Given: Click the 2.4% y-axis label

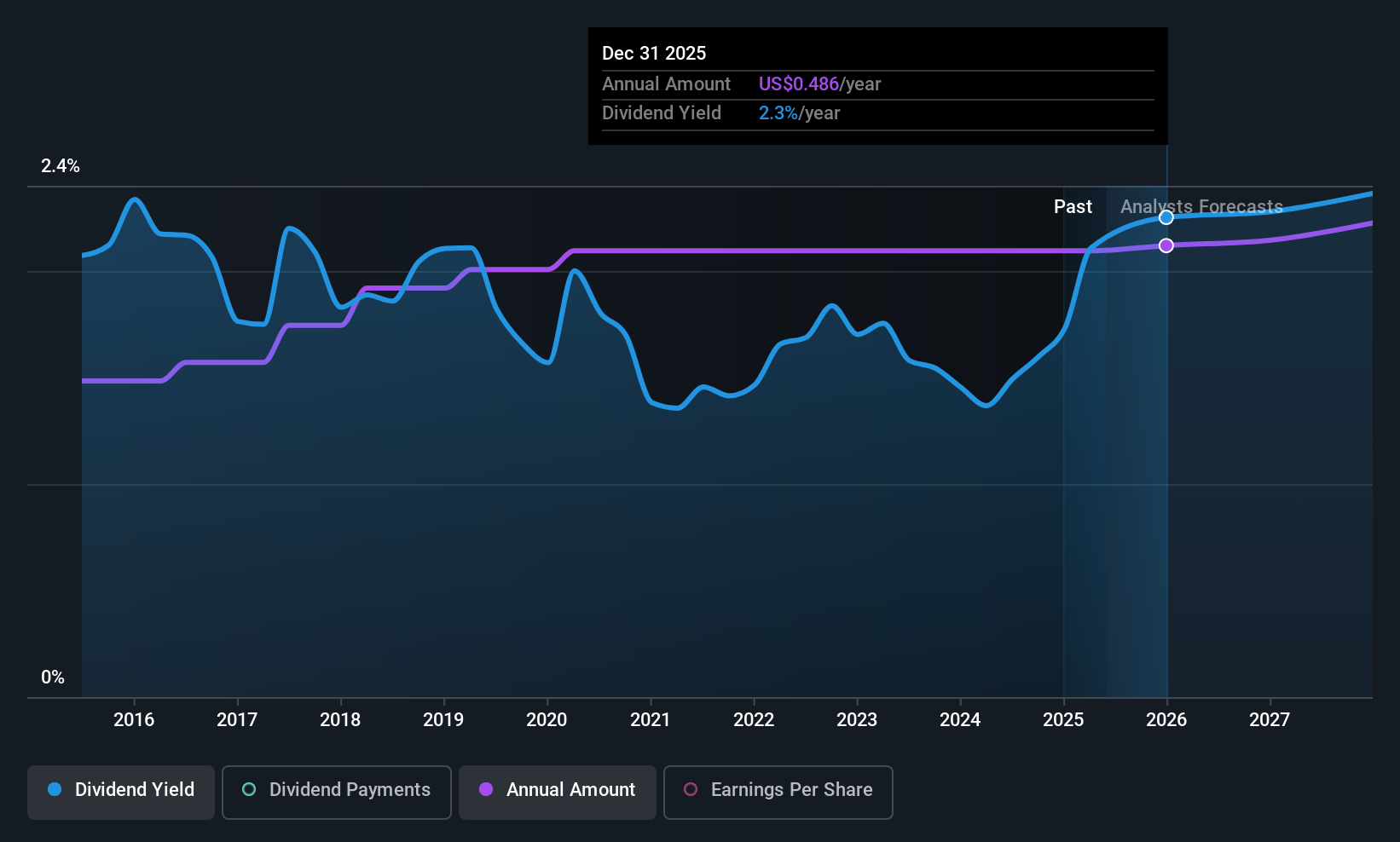Looking at the screenshot, I should [61, 166].
